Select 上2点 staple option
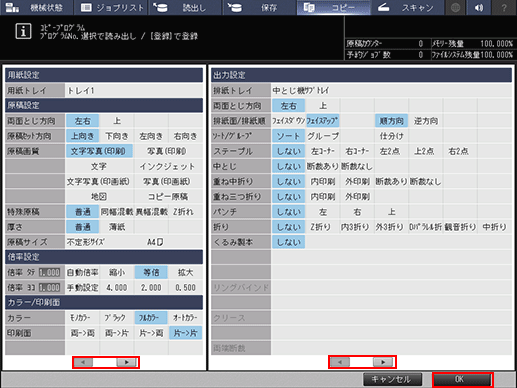This screenshot has height=388, width=517. (x=426, y=151)
